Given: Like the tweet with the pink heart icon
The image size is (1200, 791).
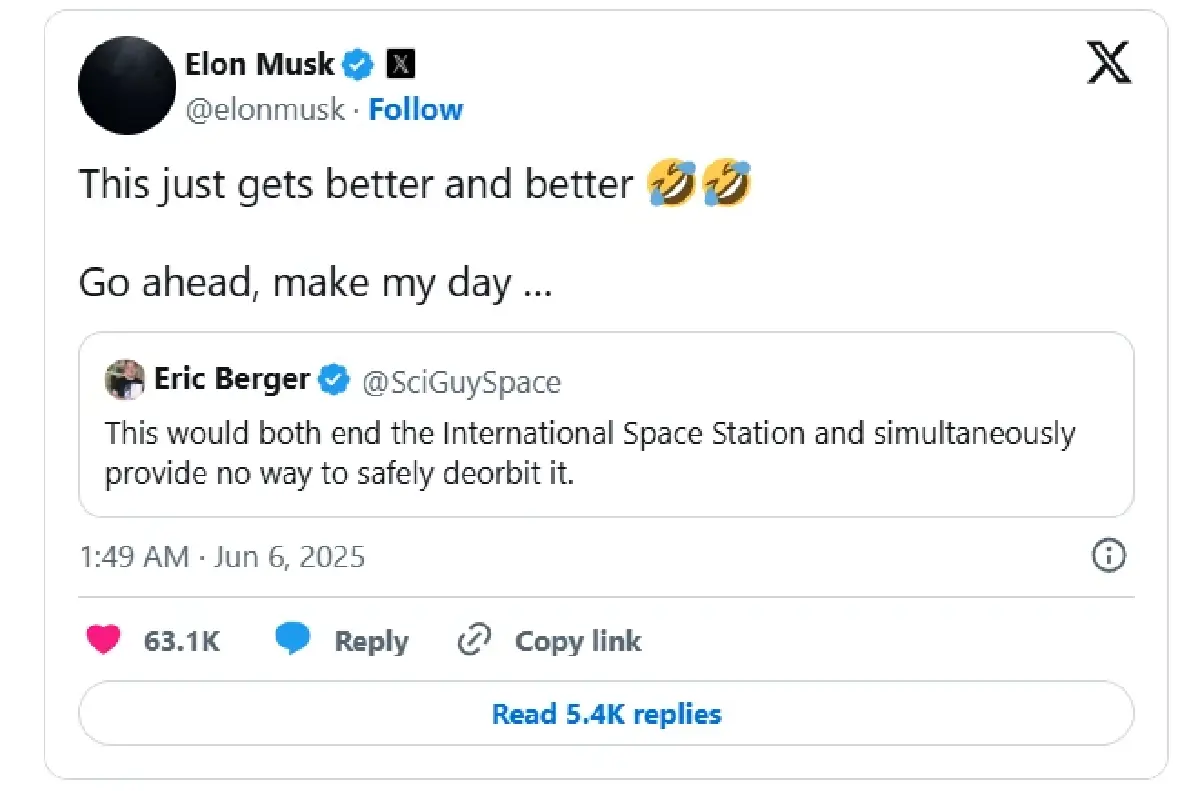Looking at the screenshot, I should 103,640.
